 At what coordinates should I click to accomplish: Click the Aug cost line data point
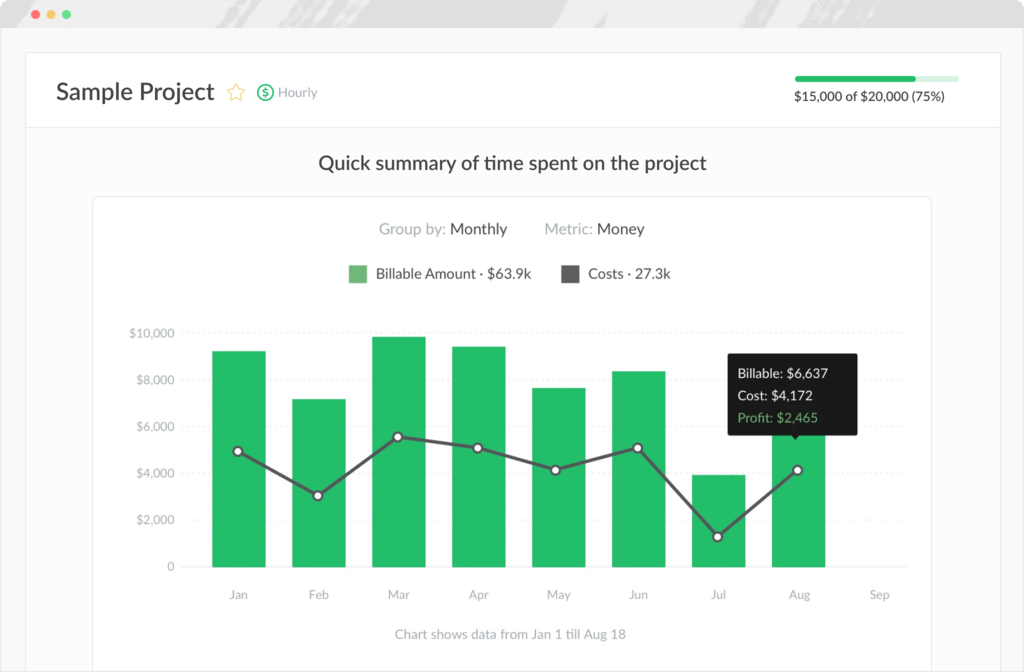click(798, 470)
